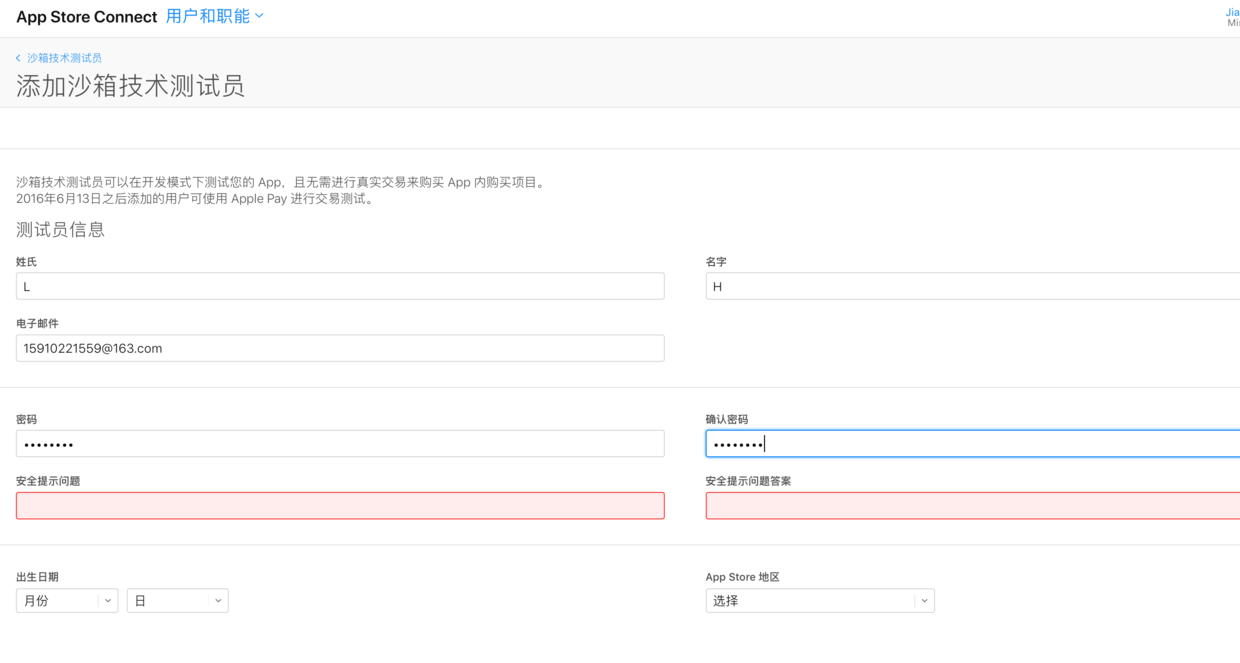Click the 密码 input field

(340, 444)
